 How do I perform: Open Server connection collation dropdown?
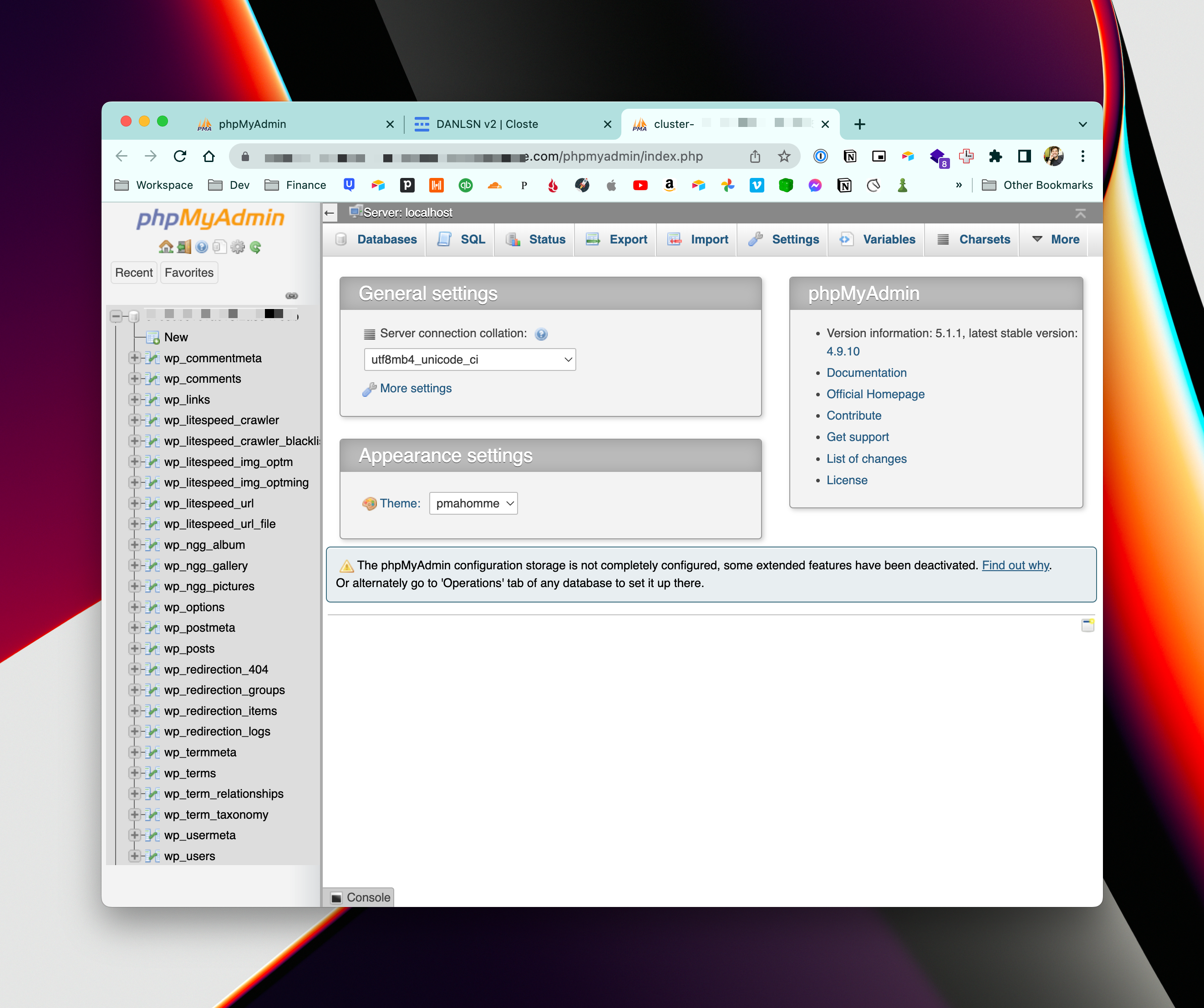(470, 360)
